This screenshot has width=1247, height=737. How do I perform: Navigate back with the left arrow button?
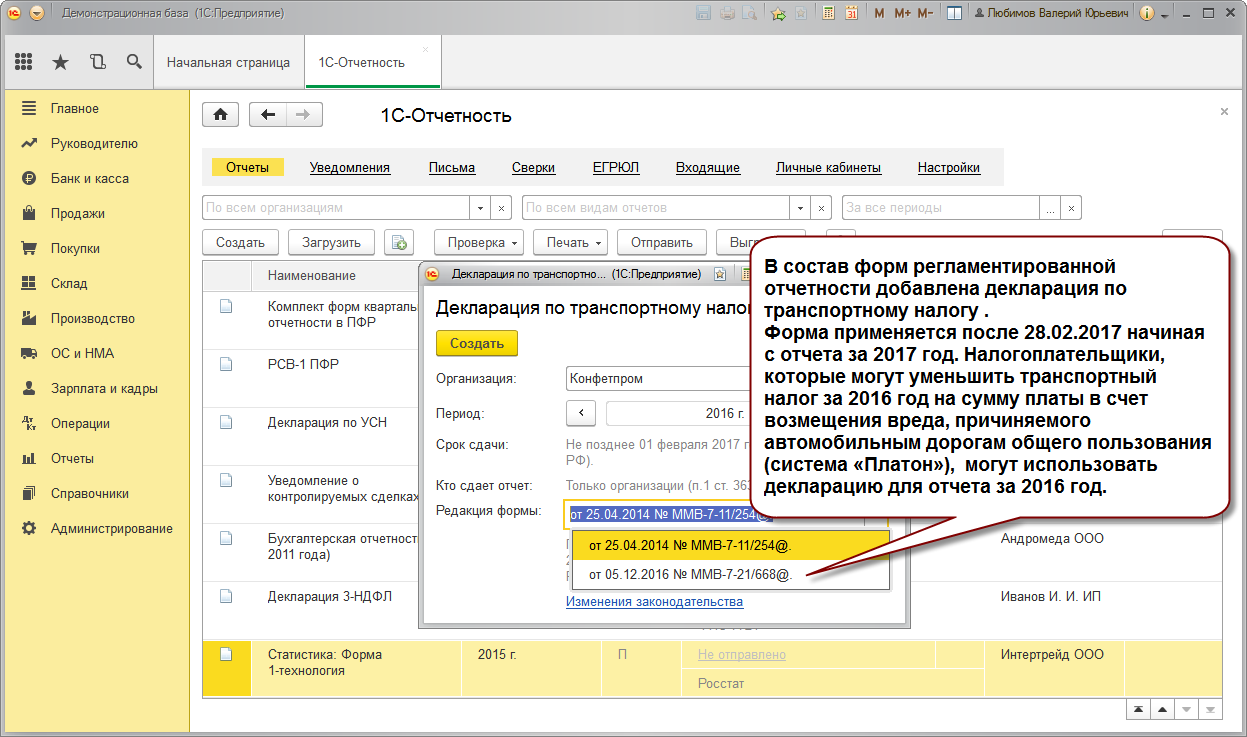(267, 115)
